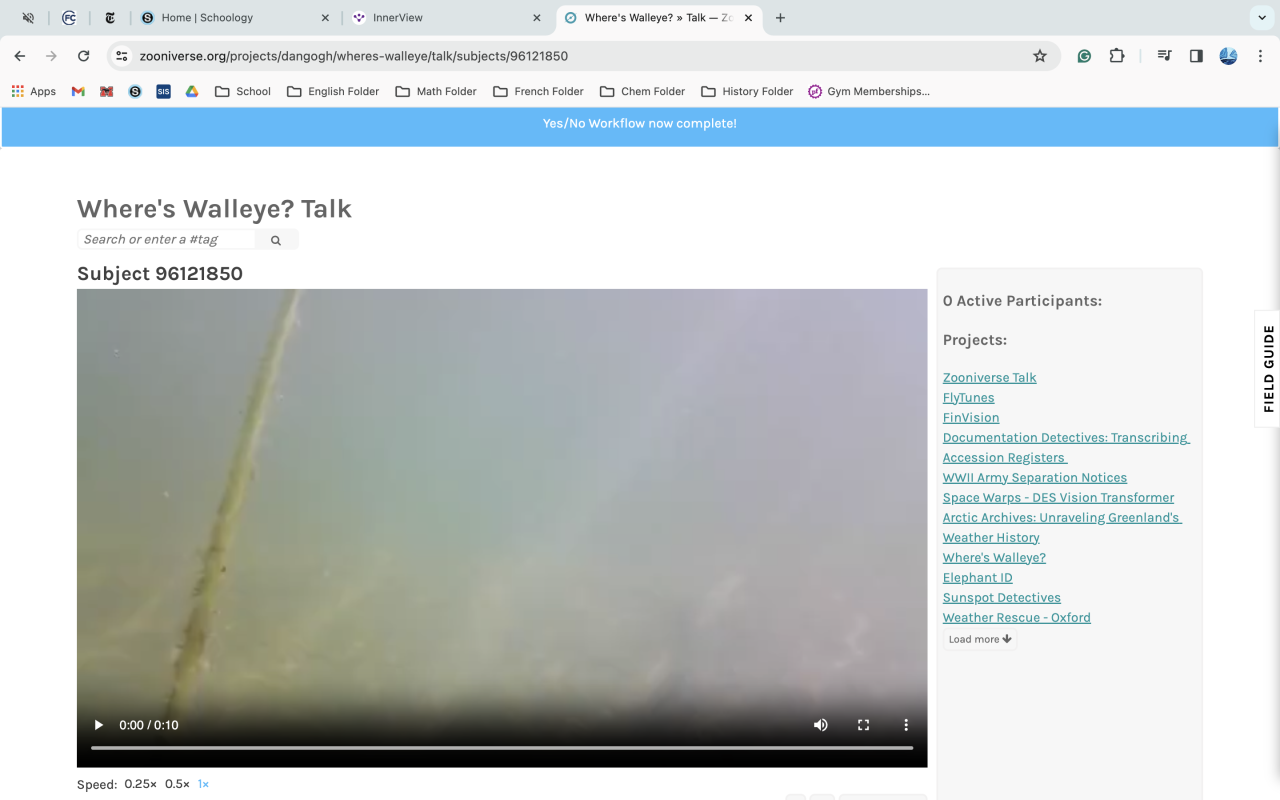This screenshot has width=1280, height=800.
Task: Open the Gym Memberships bookmark
Action: [x=869, y=91]
